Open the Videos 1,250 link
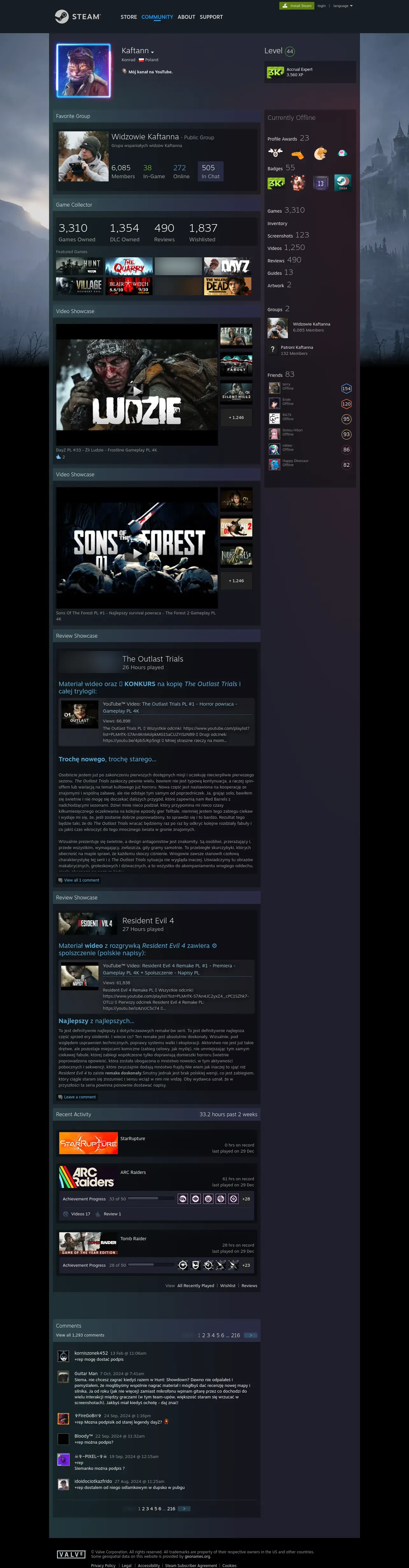The image size is (409, 1568). pos(286,248)
